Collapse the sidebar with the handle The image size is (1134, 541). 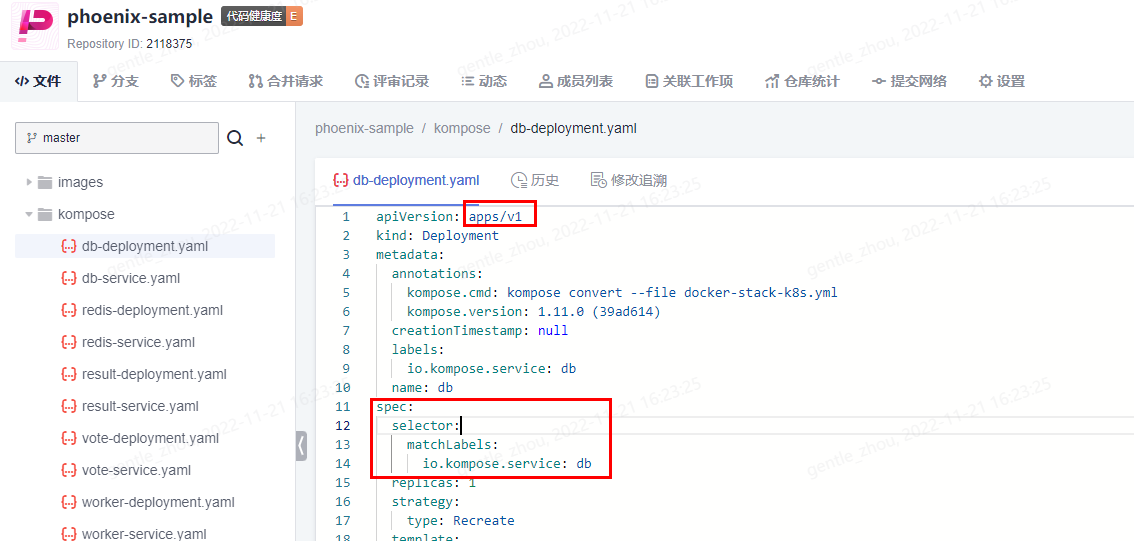301,446
